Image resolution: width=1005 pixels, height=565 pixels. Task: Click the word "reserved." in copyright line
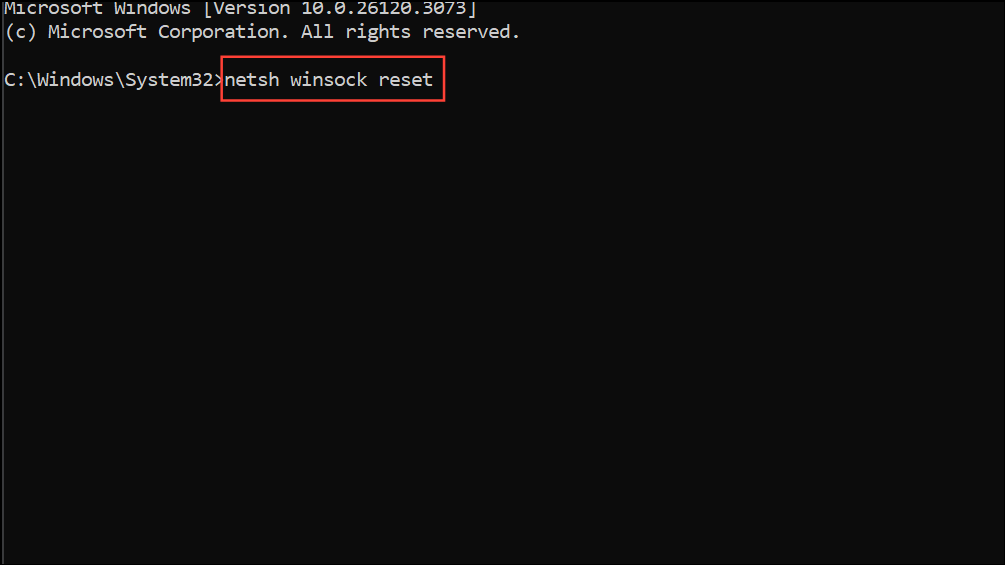[x=471, y=32]
